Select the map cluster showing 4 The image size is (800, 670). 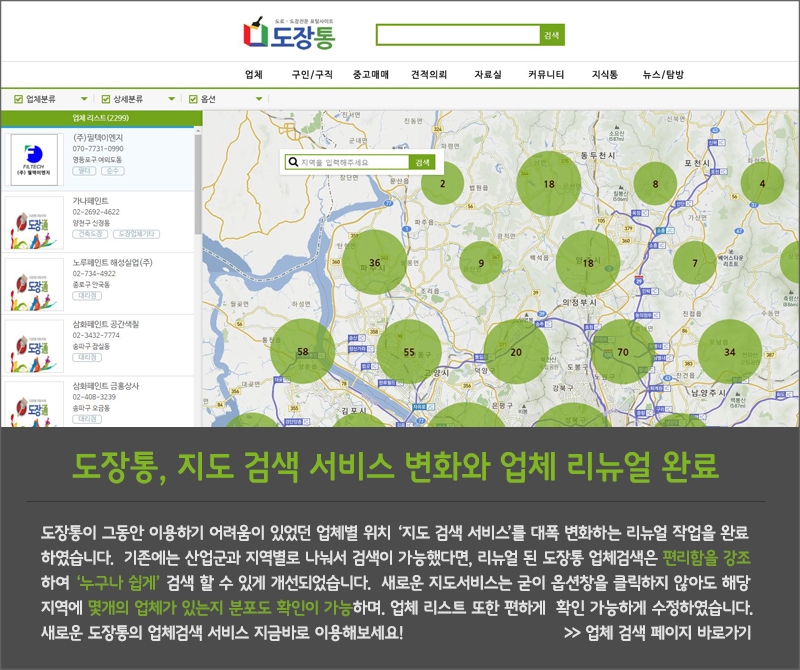(762, 183)
